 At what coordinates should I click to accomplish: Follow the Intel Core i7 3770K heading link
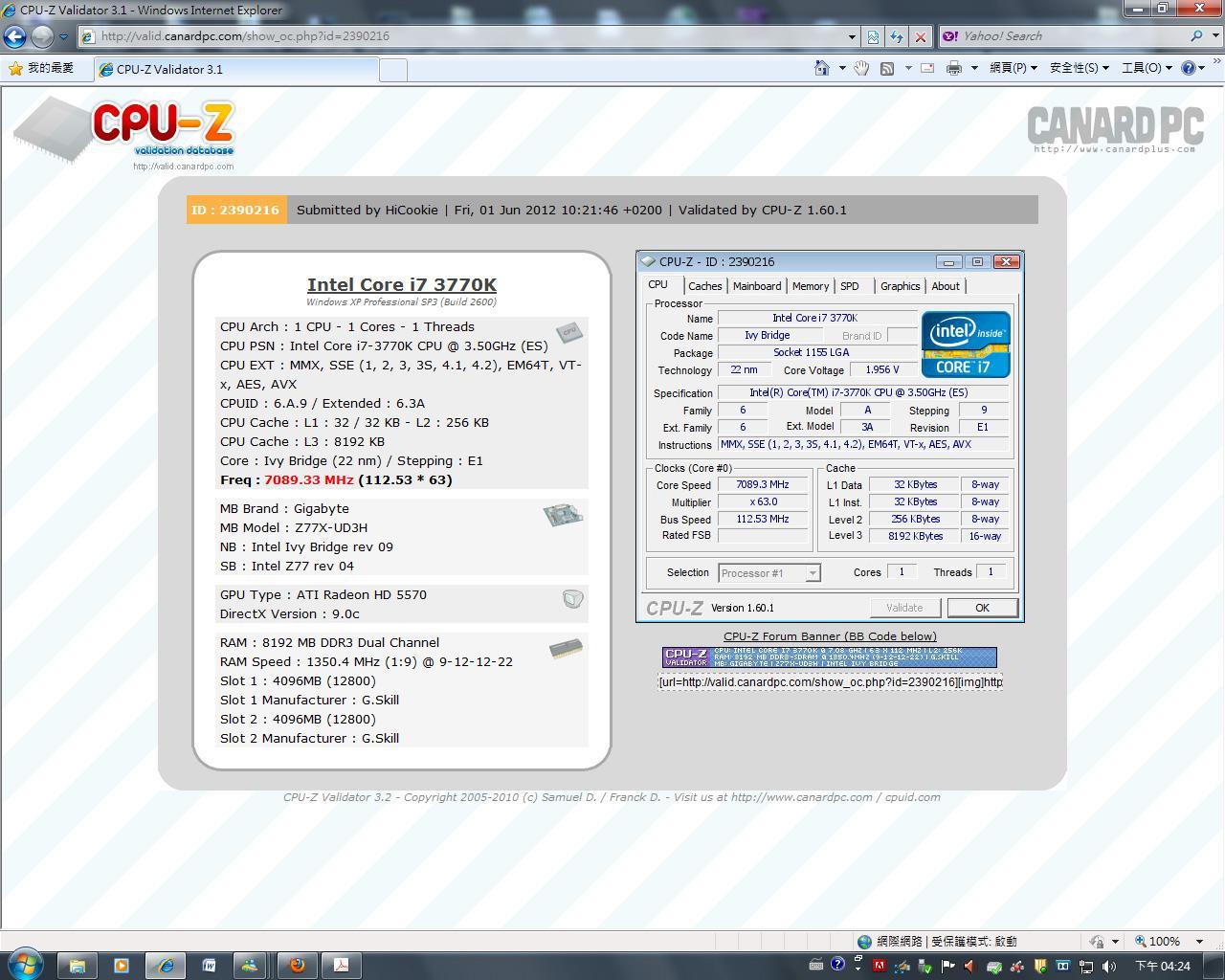402,284
